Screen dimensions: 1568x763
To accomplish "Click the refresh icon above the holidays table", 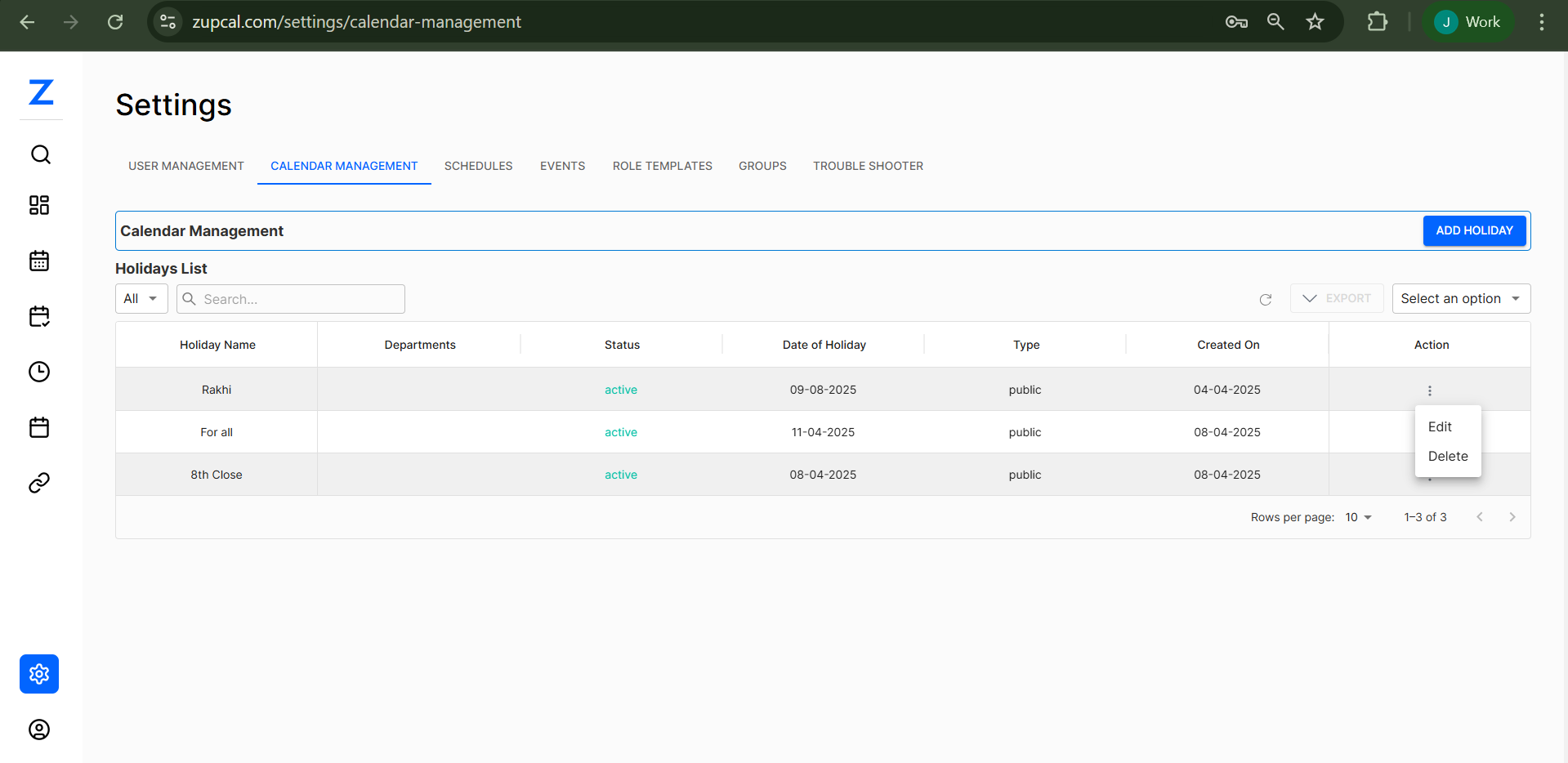I will pyautogui.click(x=1266, y=299).
